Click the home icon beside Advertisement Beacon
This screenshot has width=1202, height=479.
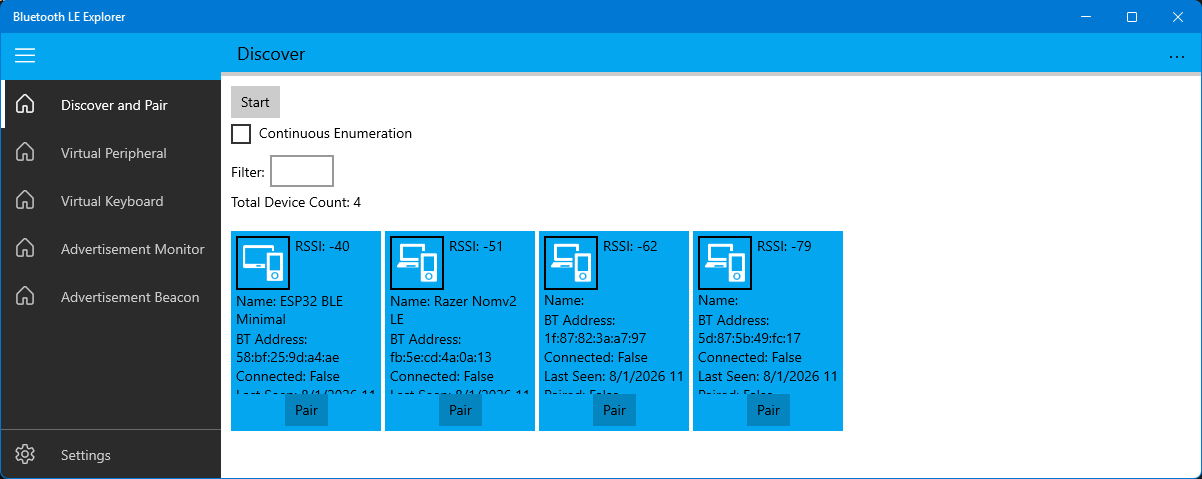pos(26,297)
